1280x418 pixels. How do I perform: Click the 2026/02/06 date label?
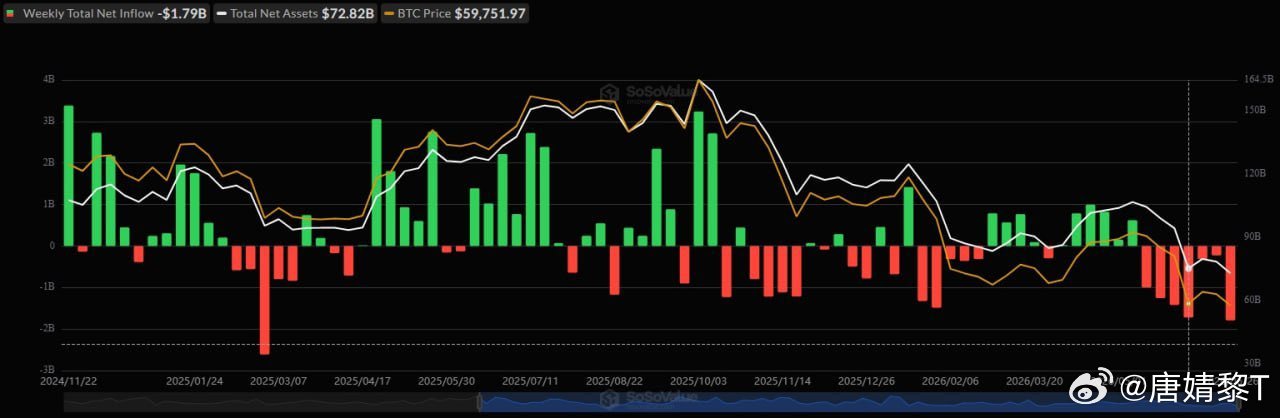(950, 381)
